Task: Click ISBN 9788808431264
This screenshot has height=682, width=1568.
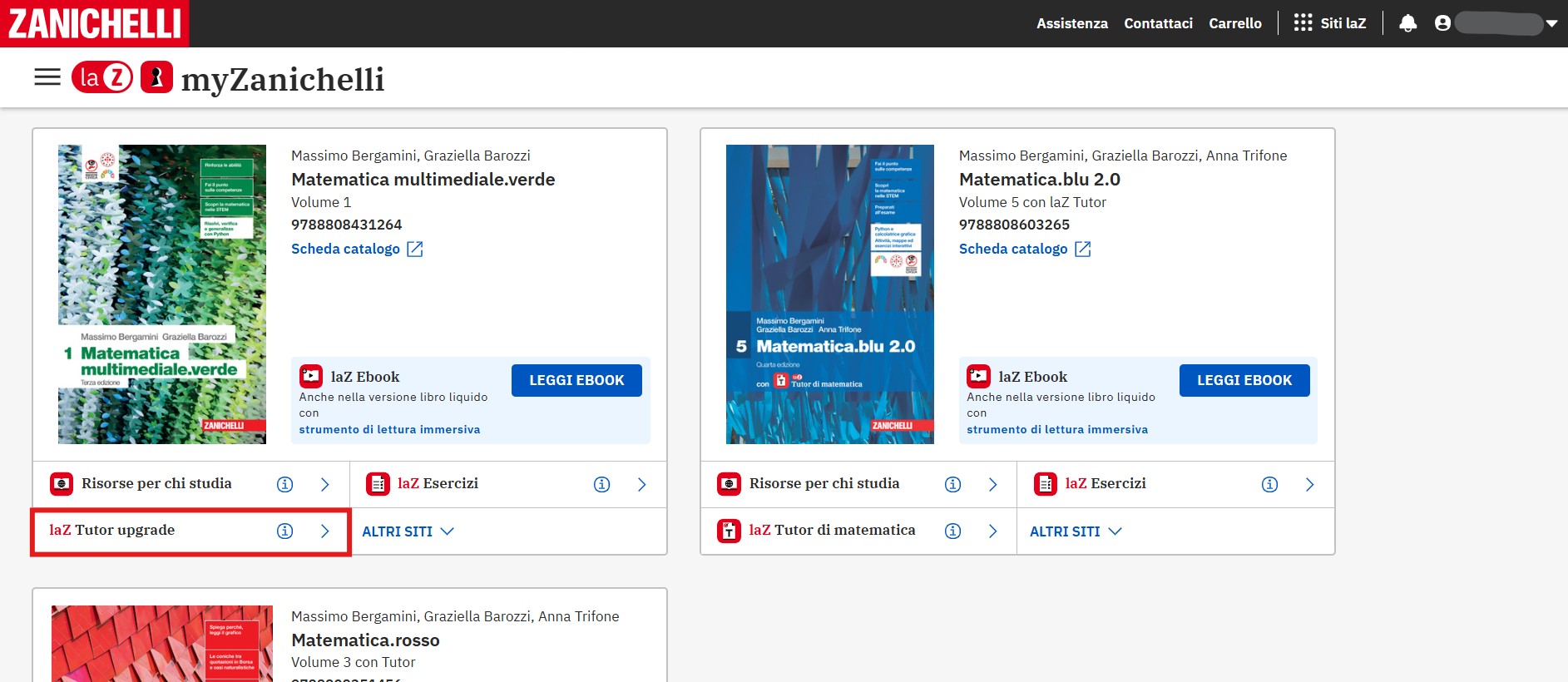Action: [x=347, y=225]
